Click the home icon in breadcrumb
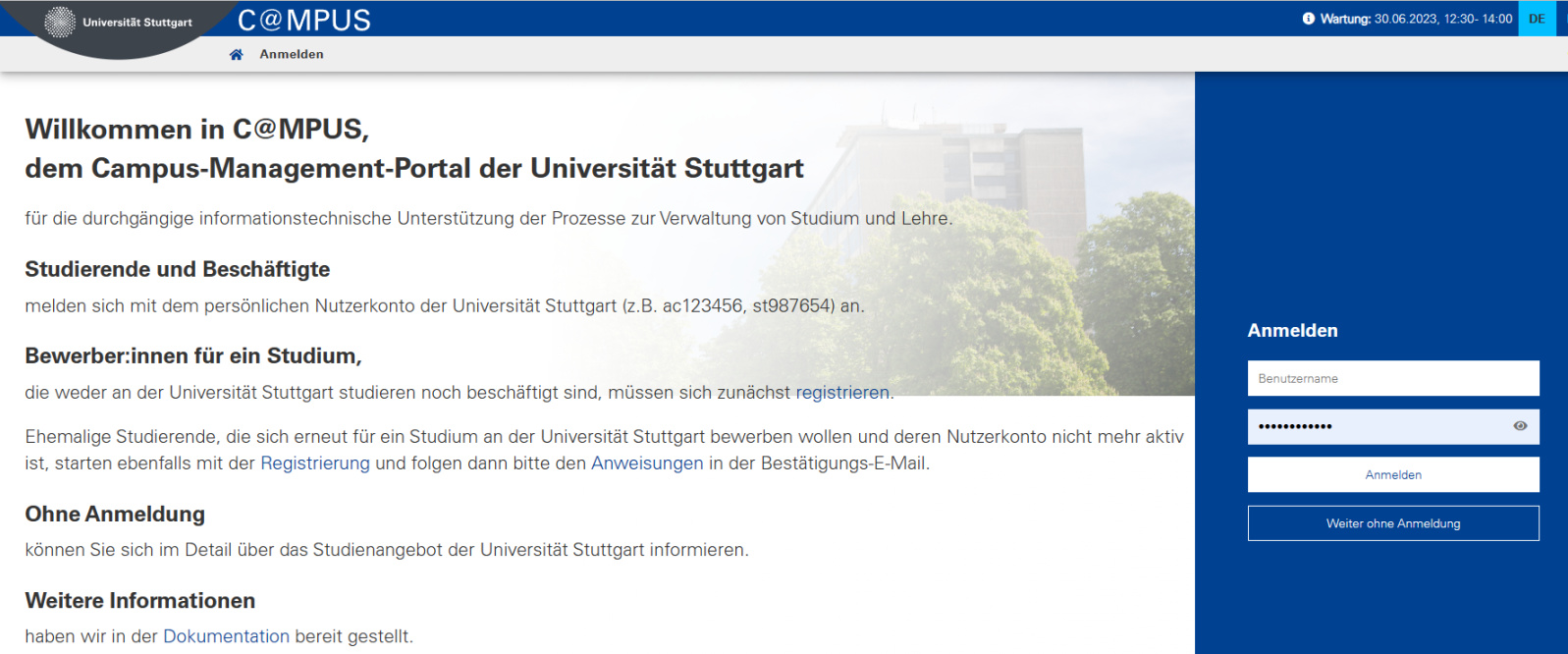This screenshot has height=654, width=1568. pos(236,55)
